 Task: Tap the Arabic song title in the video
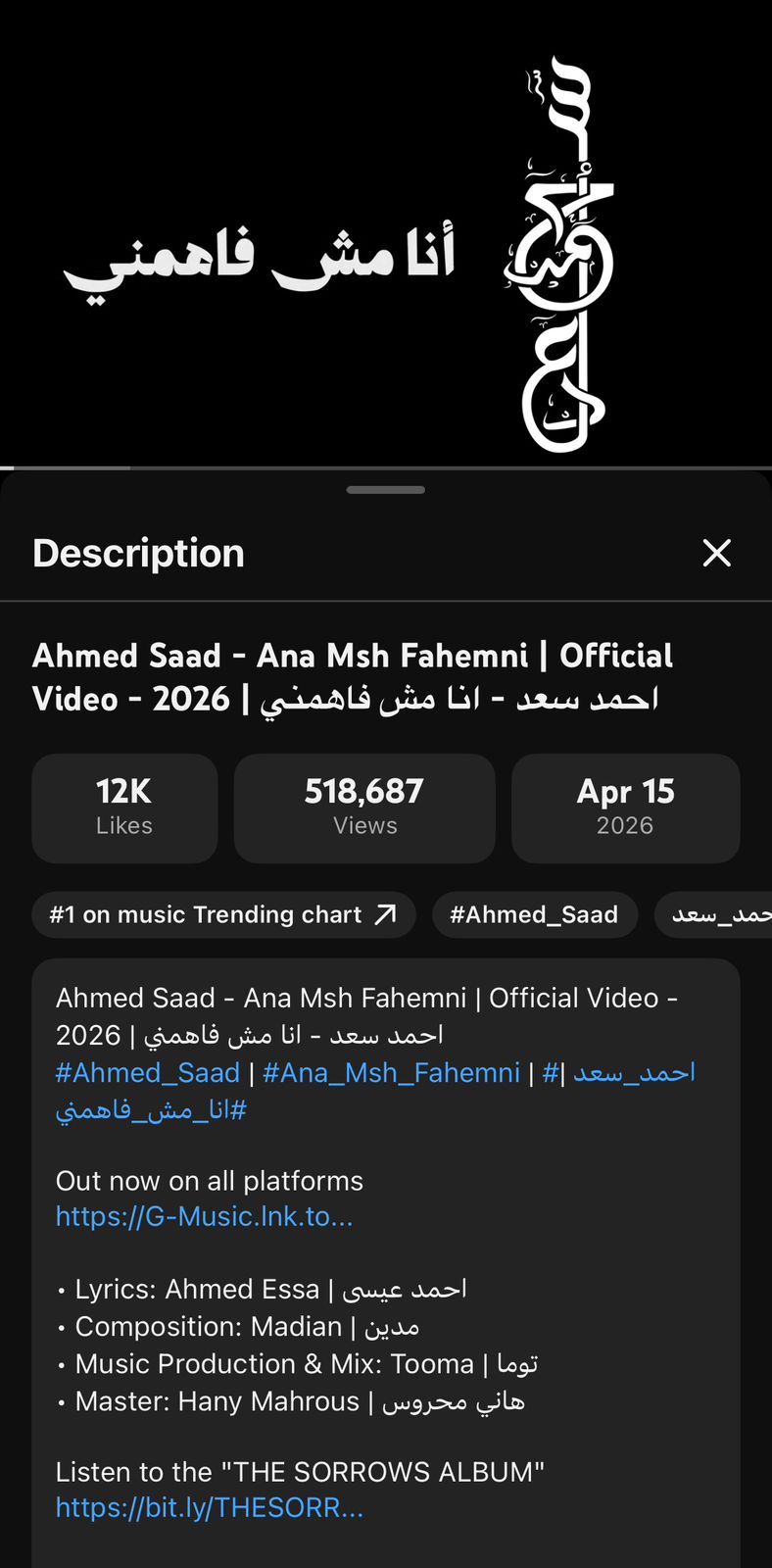point(260,260)
